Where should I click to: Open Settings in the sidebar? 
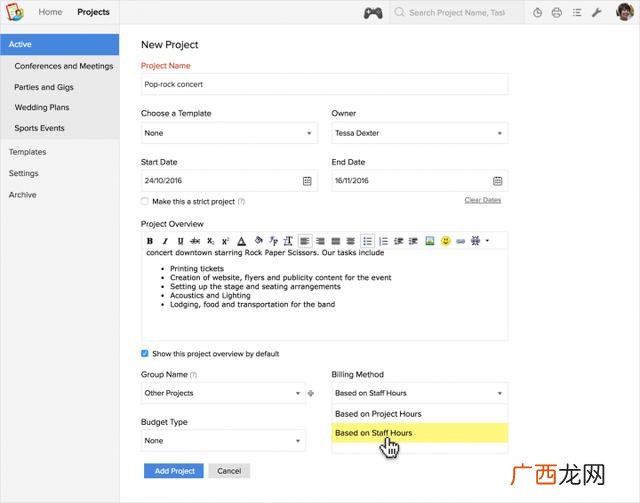pyautogui.click(x=24, y=173)
